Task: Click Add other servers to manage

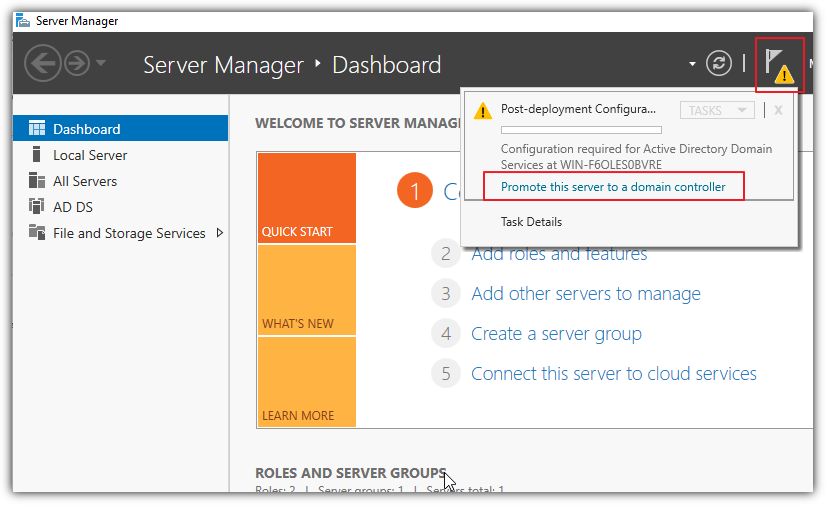Action: (x=586, y=293)
